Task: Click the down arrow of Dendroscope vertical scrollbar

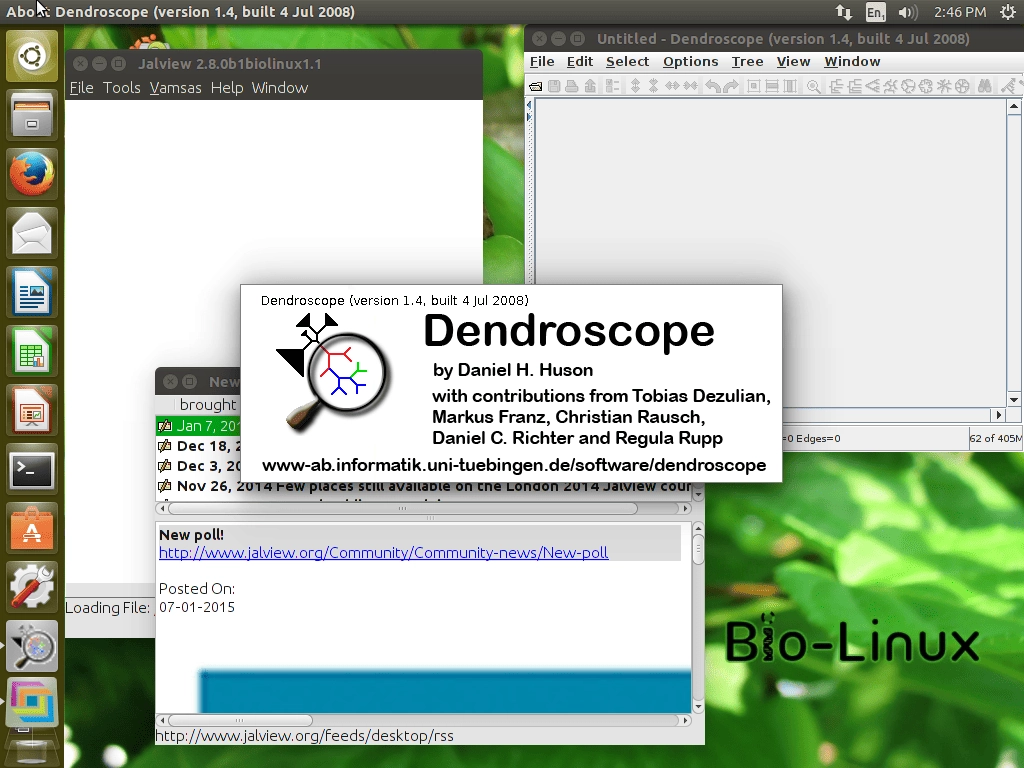Action: pos(1014,400)
